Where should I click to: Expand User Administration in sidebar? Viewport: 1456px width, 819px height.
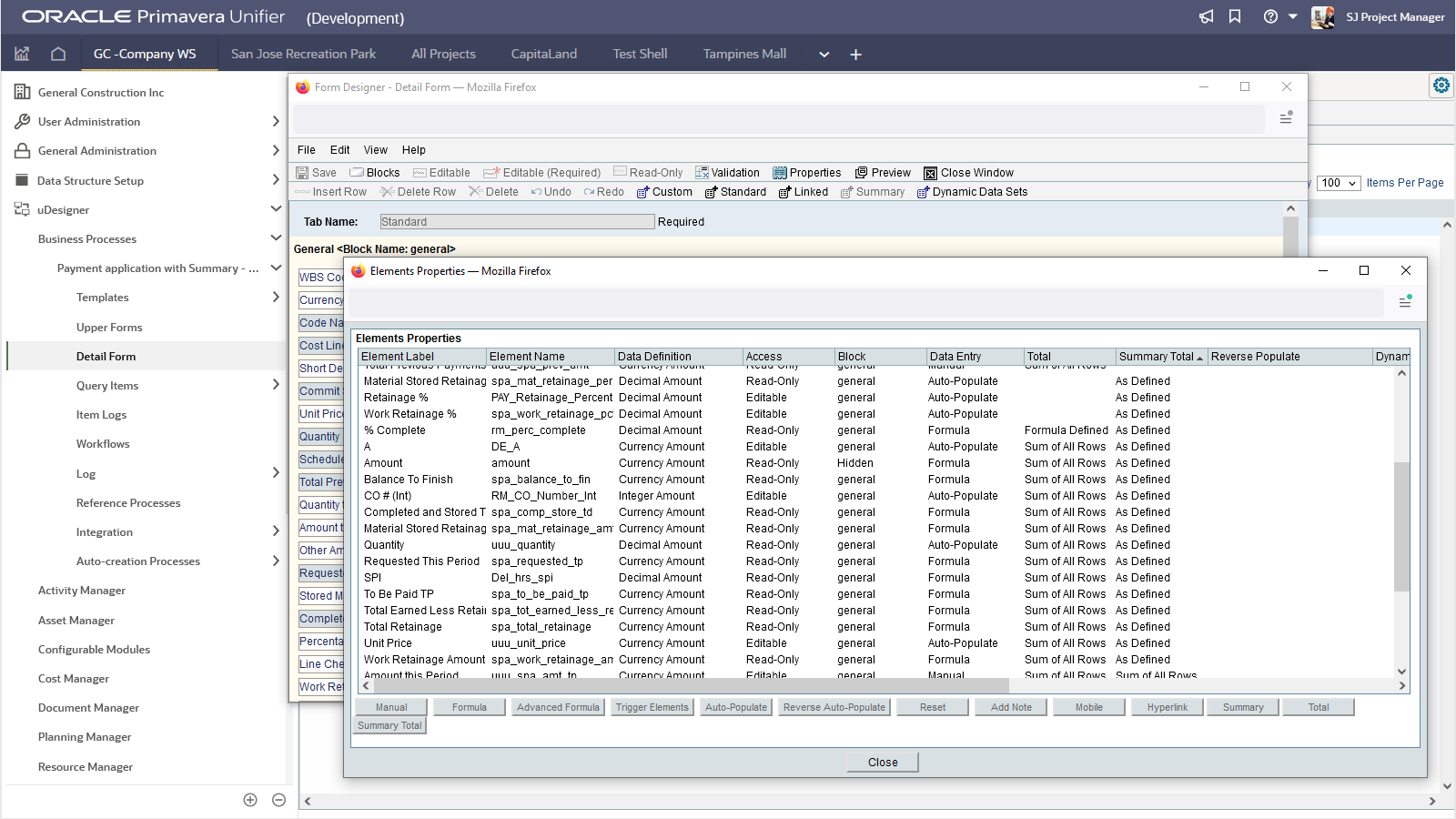click(276, 121)
